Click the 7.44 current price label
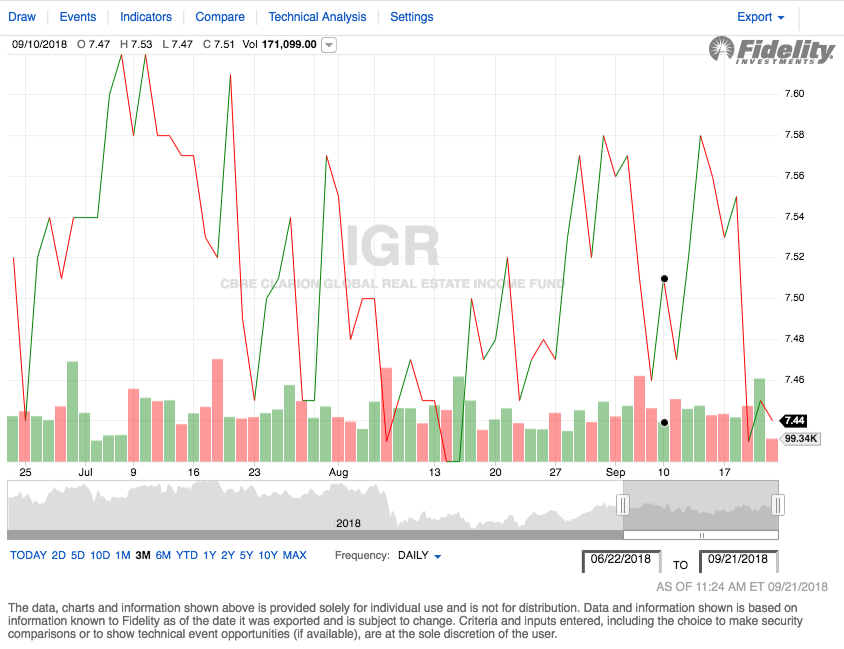This screenshot has width=844, height=649. (794, 421)
